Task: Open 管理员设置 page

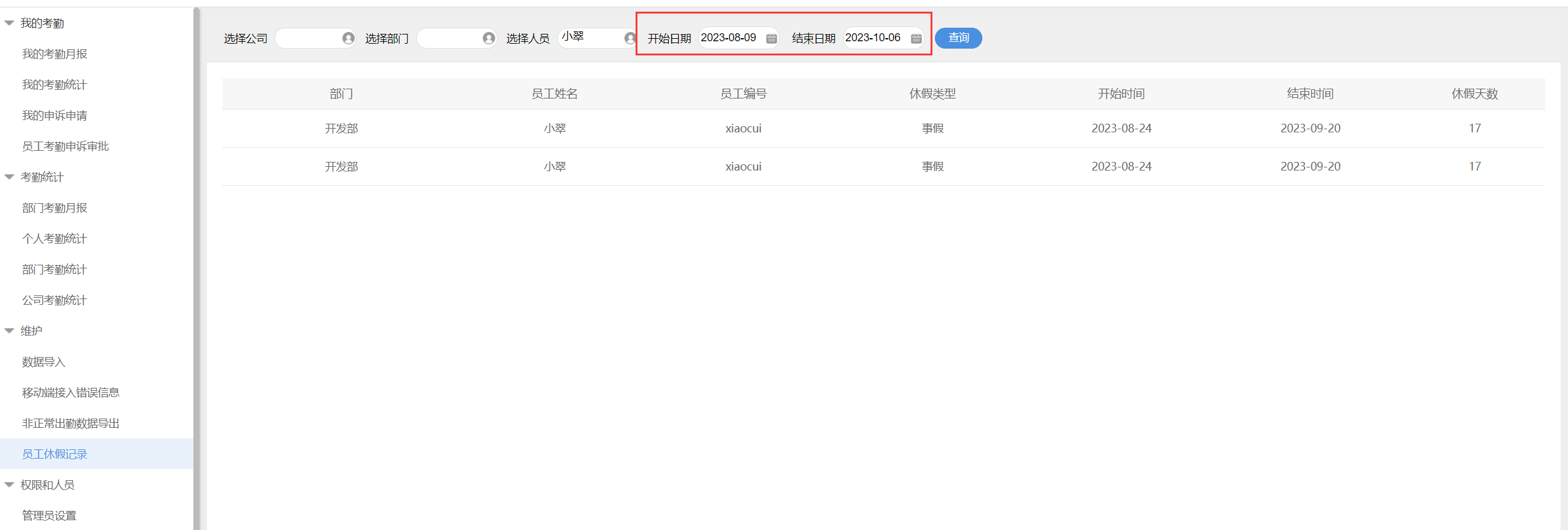Action: 49,516
